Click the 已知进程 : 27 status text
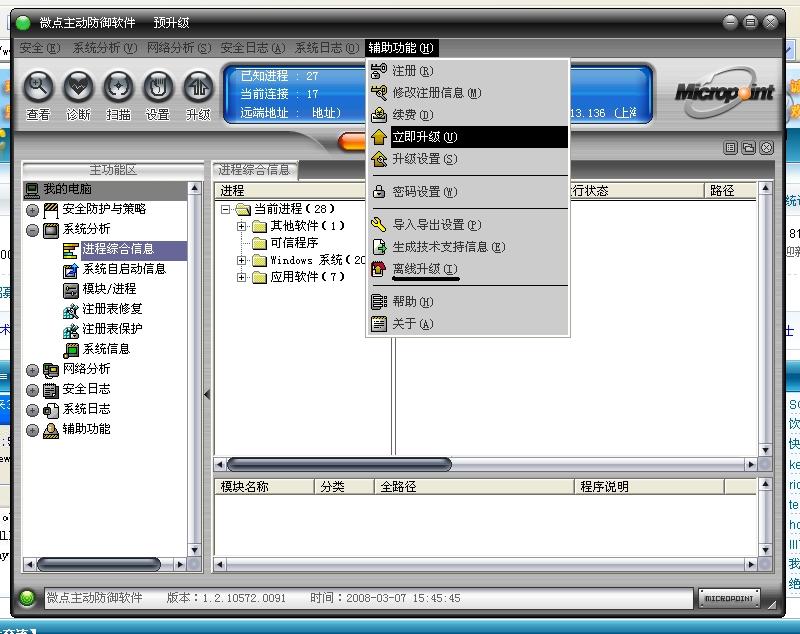 [279, 76]
